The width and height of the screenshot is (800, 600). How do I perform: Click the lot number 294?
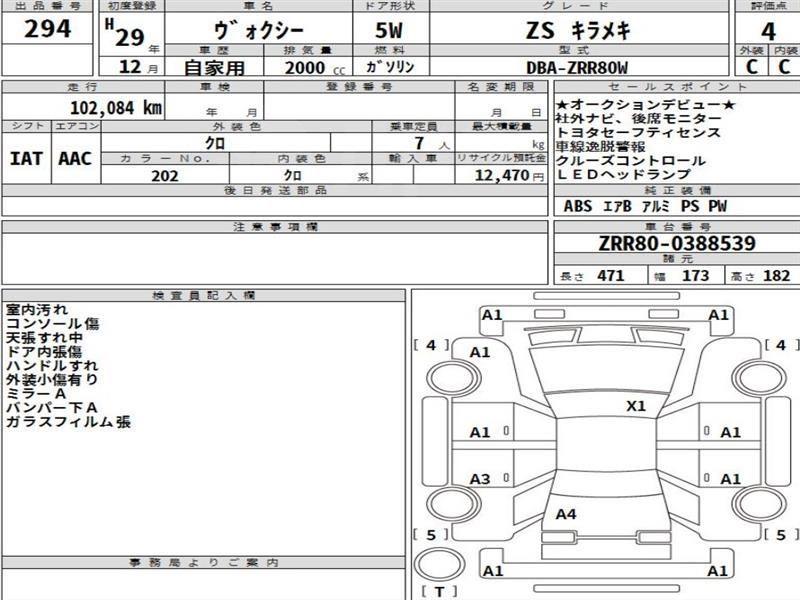point(47,29)
